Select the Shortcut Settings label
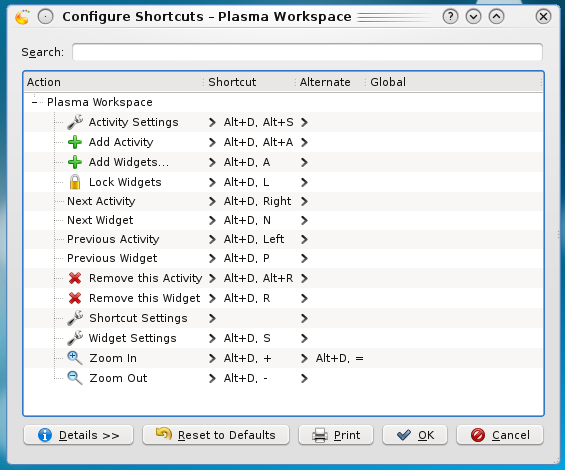Image resolution: width=565 pixels, height=470 pixels. [138, 318]
